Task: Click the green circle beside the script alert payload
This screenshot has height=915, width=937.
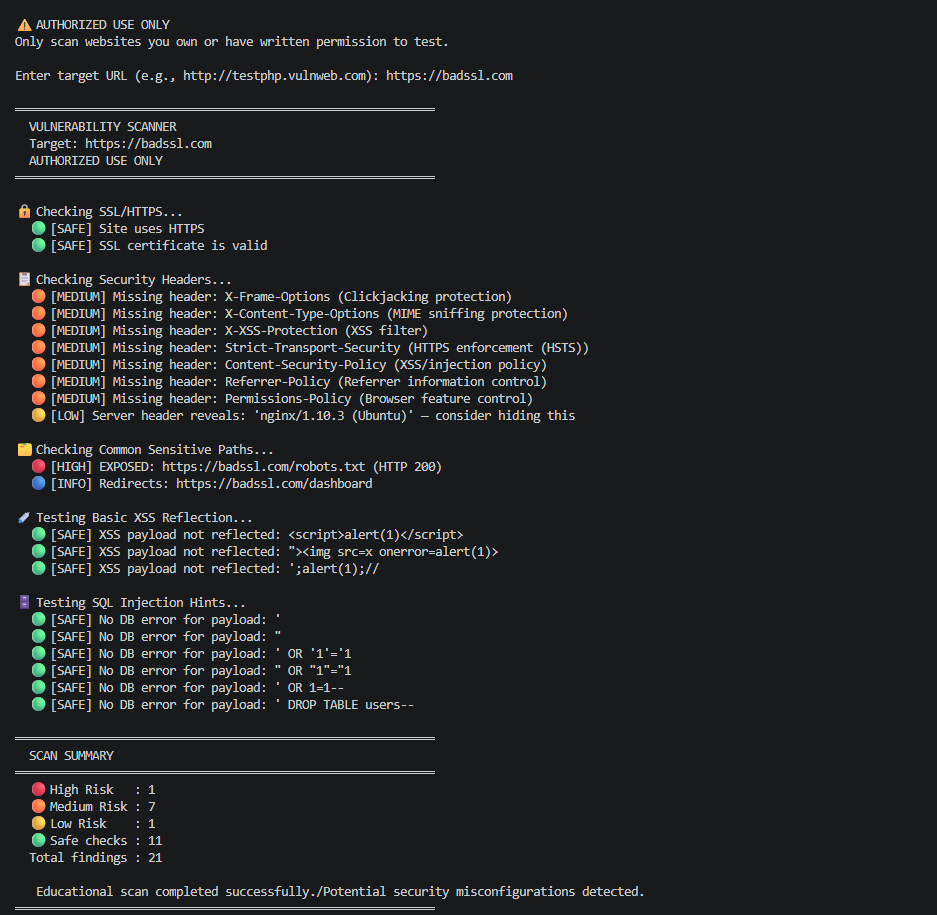Action: pos(39,534)
